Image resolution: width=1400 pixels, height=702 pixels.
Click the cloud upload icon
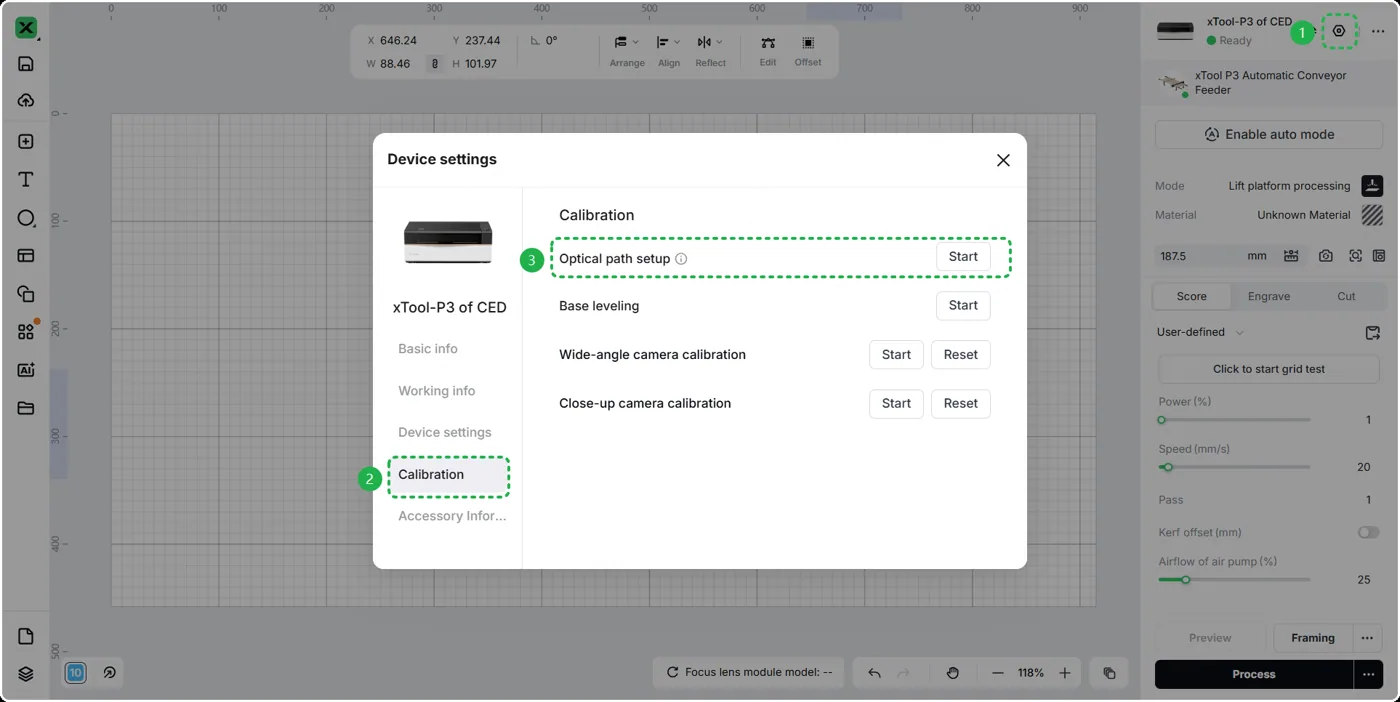click(x=26, y=101)
